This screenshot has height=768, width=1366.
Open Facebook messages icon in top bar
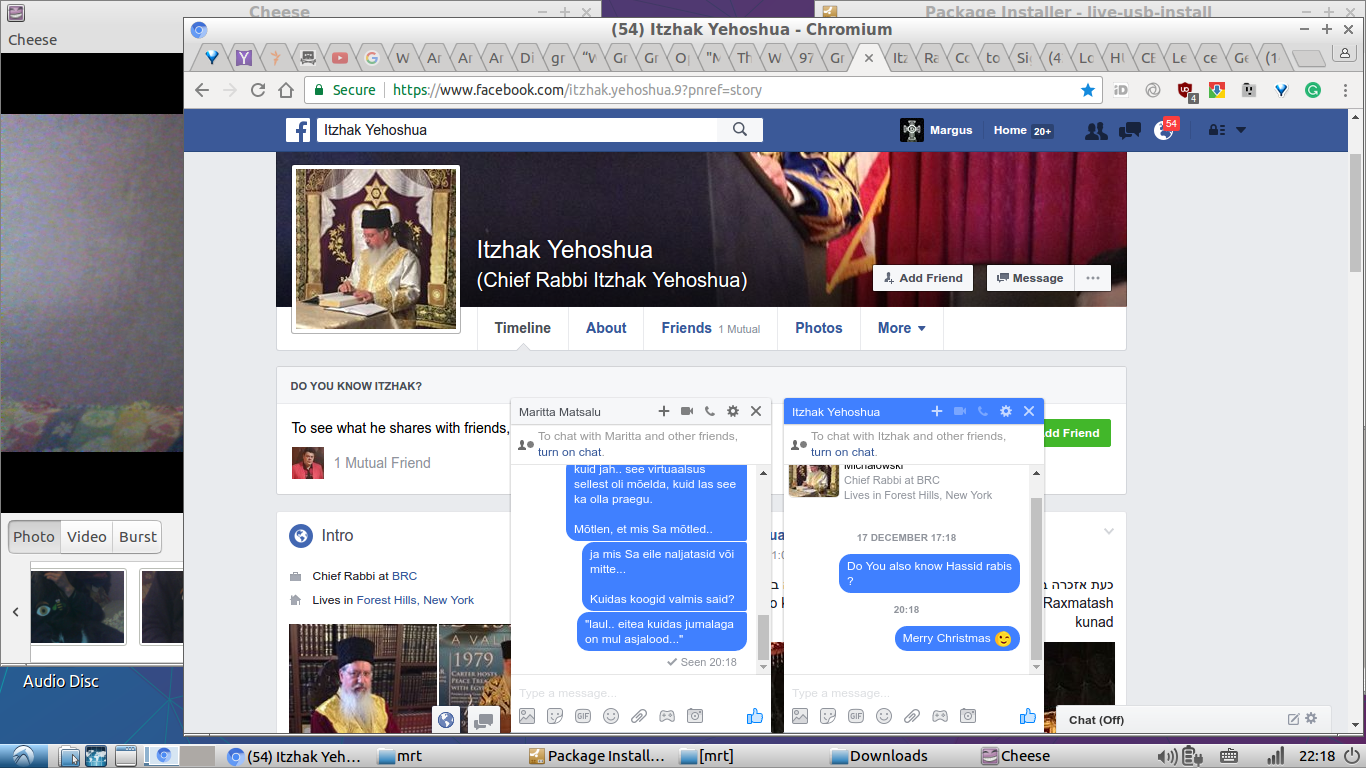[x=1130, y=130]
